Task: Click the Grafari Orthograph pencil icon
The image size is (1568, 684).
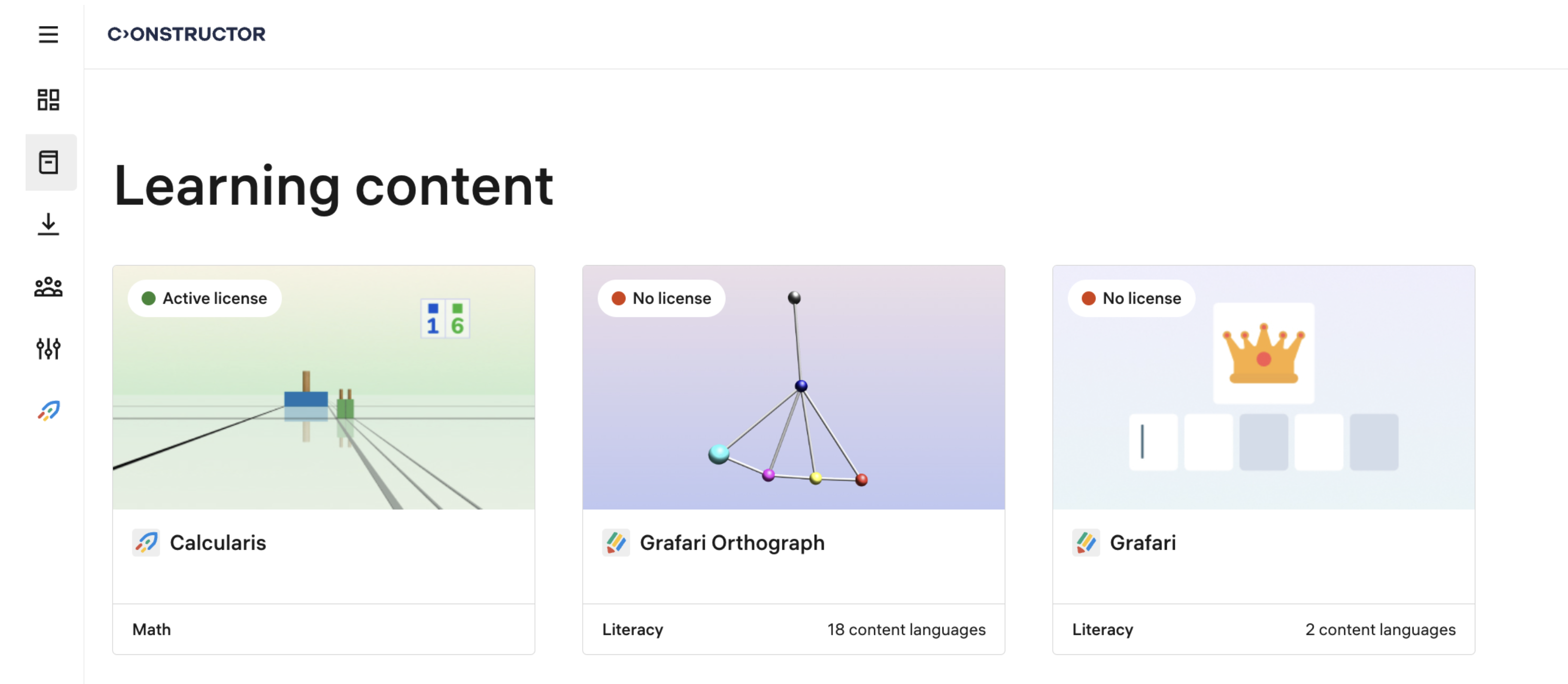Action: (616, 542)
